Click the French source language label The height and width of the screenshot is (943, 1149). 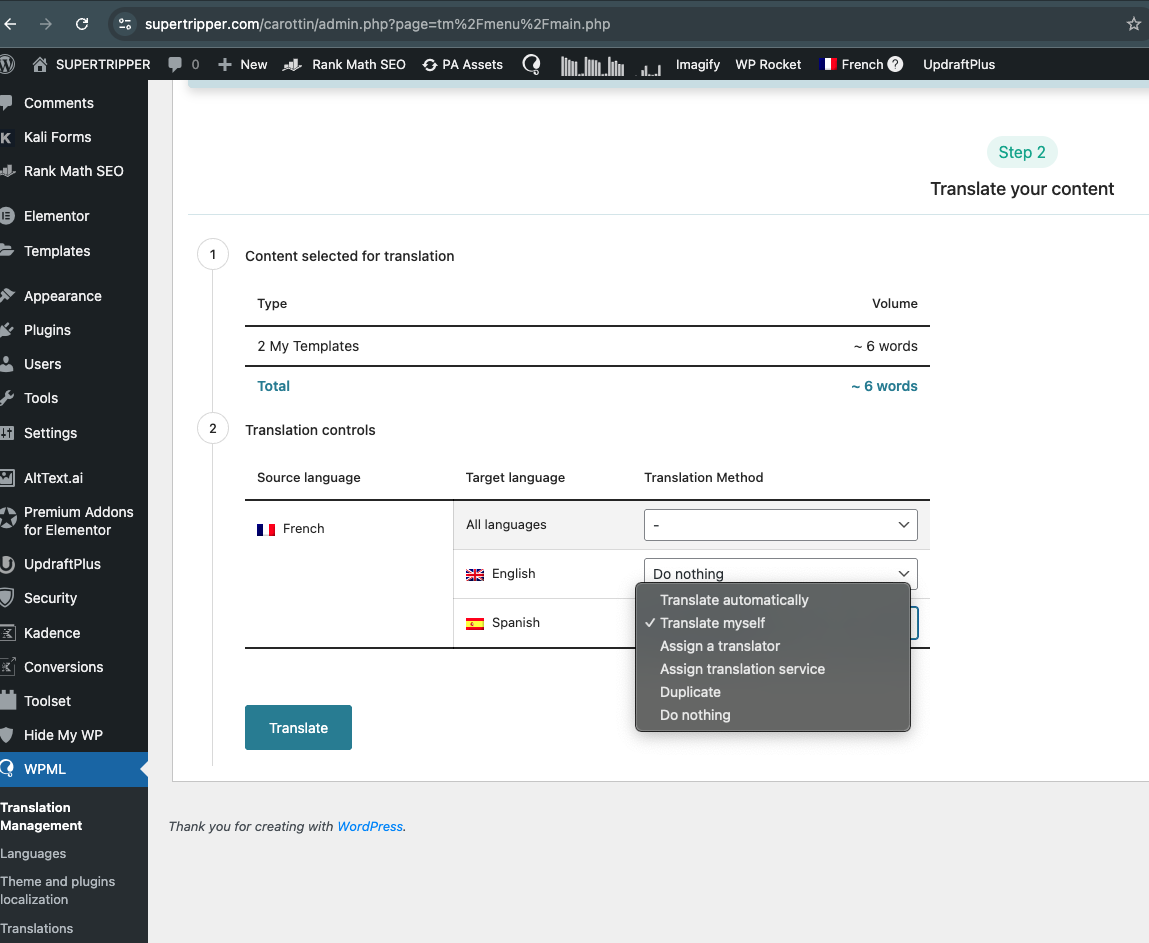(x=303, y=529)
